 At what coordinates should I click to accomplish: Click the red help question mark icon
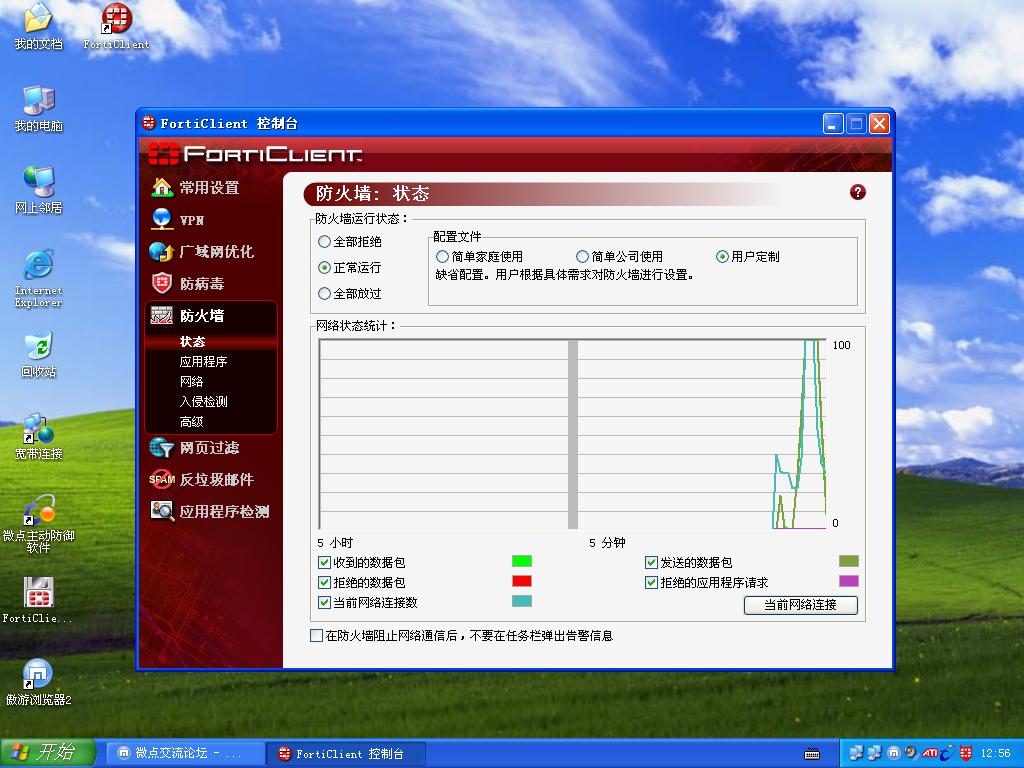point(857,192)
